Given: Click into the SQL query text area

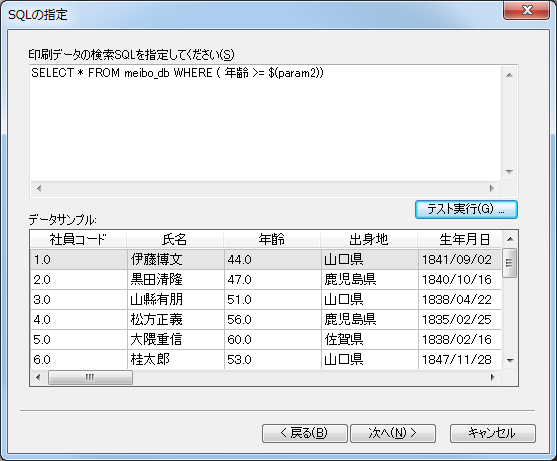Looking at the screenshot, I should [x=266, y=124].
